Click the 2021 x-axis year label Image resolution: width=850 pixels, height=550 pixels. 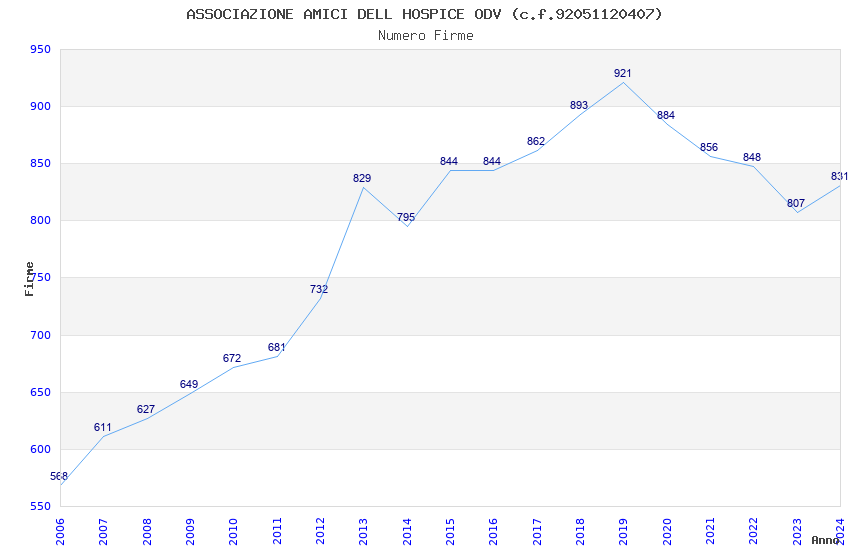pyautogui.click(x=710, y=532)
